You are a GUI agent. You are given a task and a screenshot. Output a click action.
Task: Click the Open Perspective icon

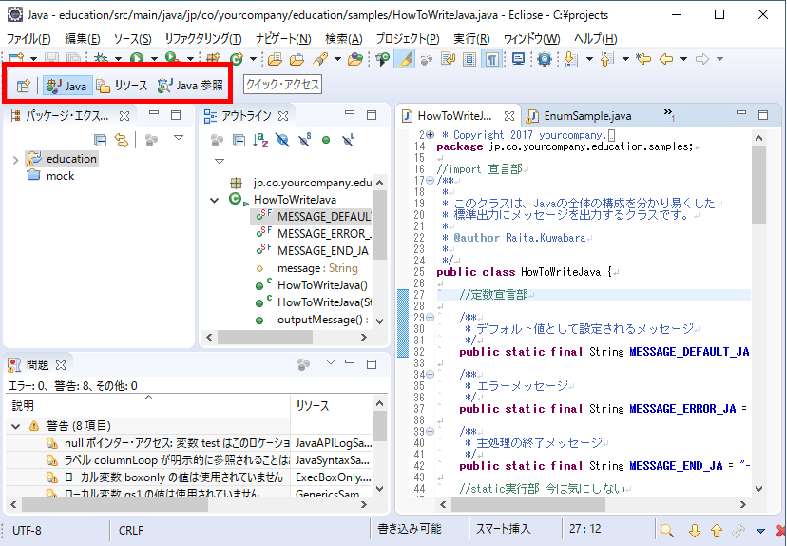click(x=23, y=86)
